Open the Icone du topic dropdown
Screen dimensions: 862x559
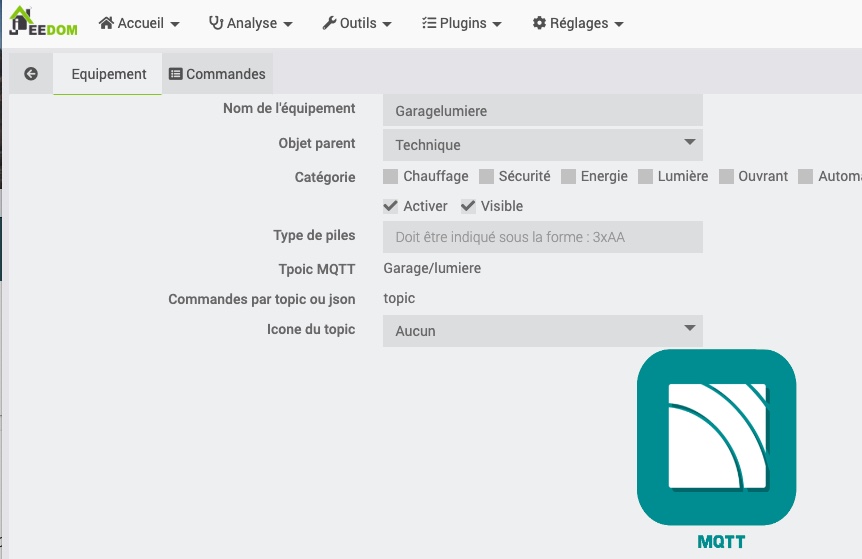[x=543, y=331]
